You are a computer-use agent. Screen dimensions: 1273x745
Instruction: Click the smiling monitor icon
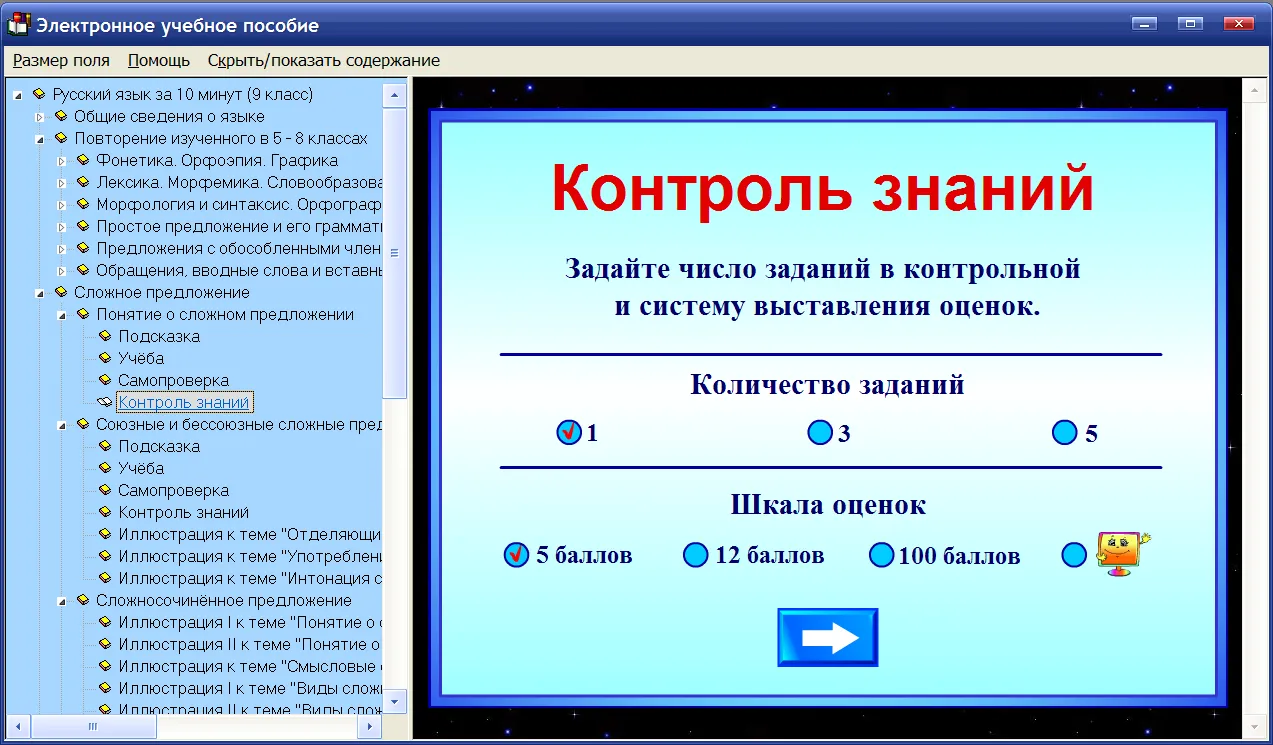(1122, 552)
